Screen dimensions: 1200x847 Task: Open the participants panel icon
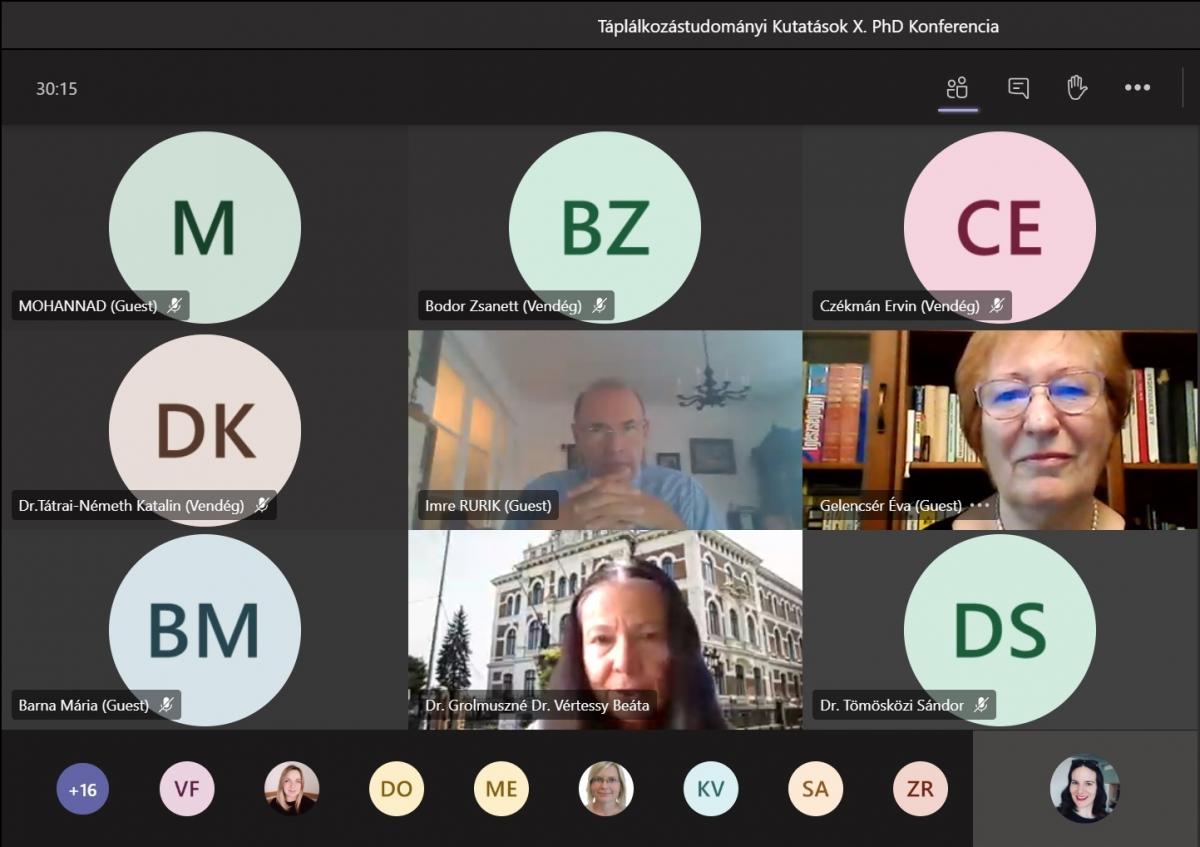(957, 88)
